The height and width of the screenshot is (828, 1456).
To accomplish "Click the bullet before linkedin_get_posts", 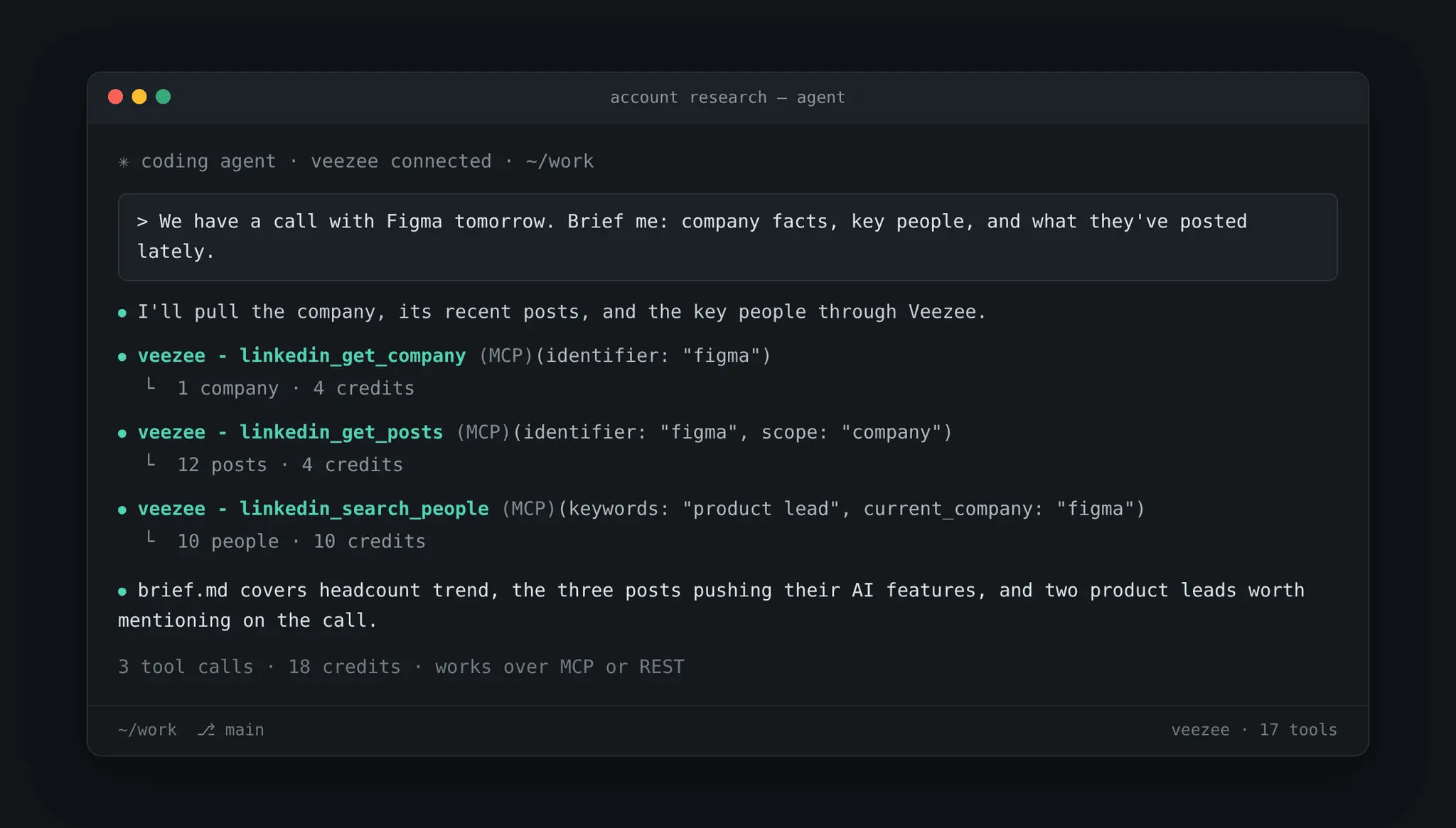I will (122, 434).
